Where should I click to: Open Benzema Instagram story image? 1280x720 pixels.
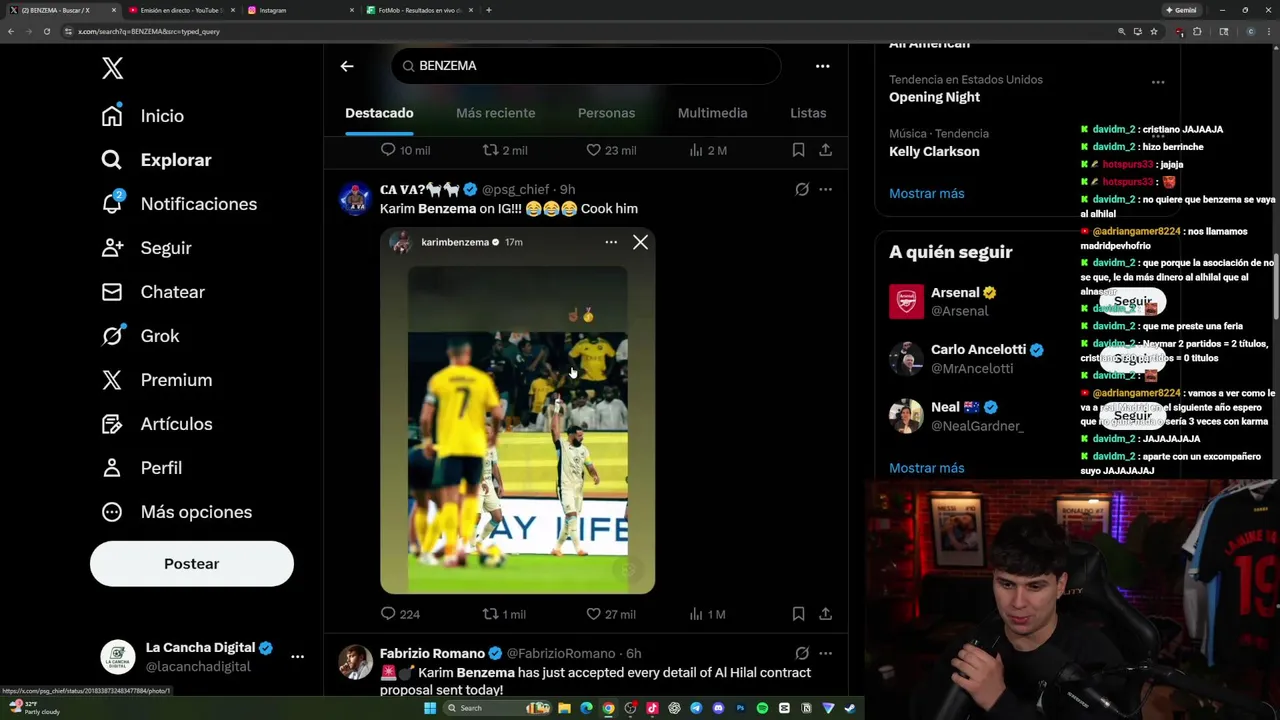[x=517, y=411]
